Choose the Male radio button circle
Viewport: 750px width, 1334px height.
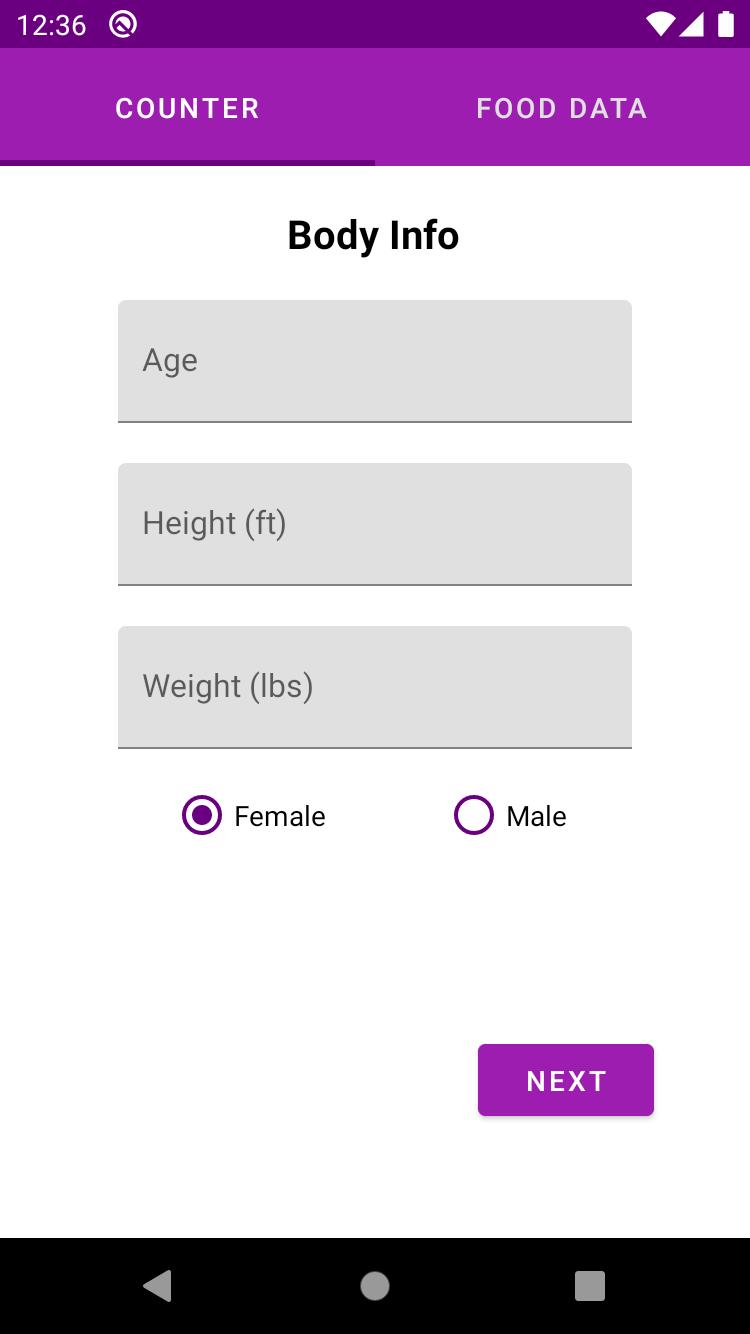474,816
